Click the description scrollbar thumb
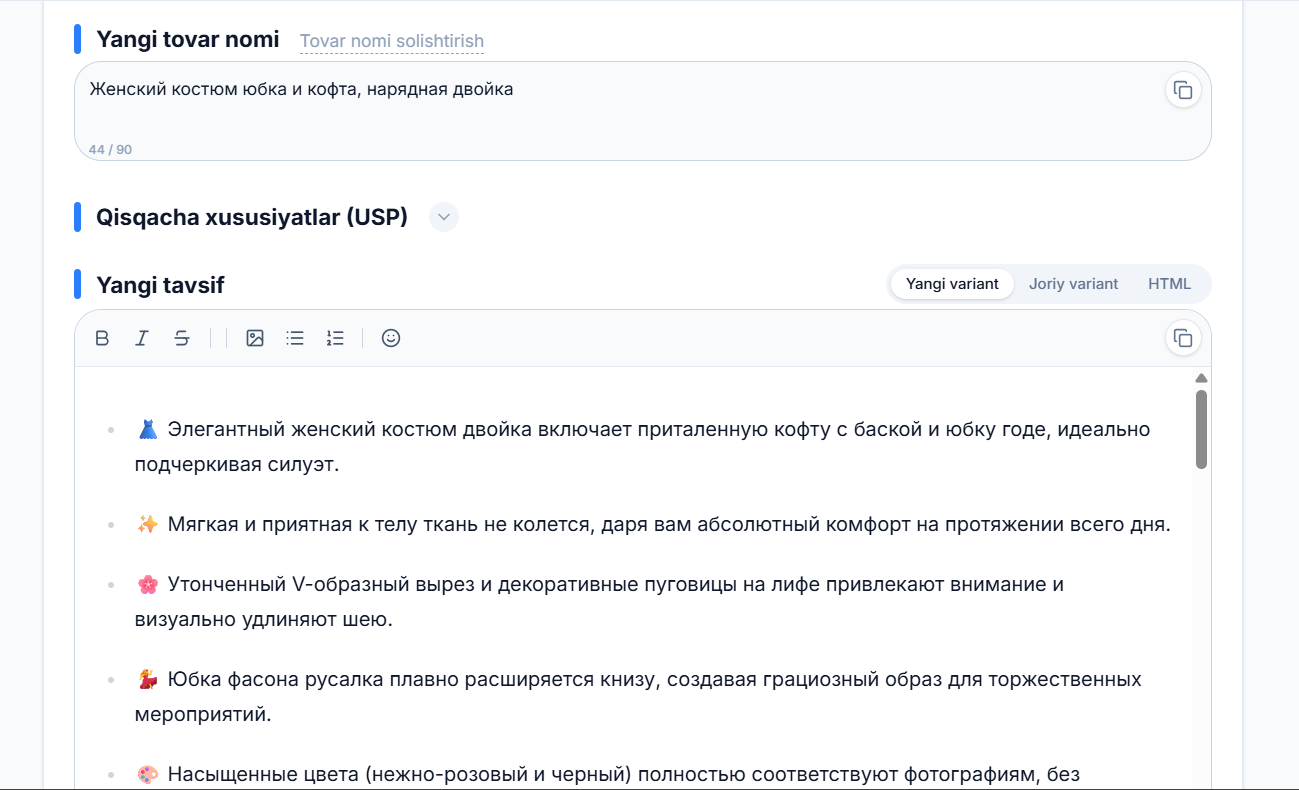 pyautogui.click(x=1201, y=429)
